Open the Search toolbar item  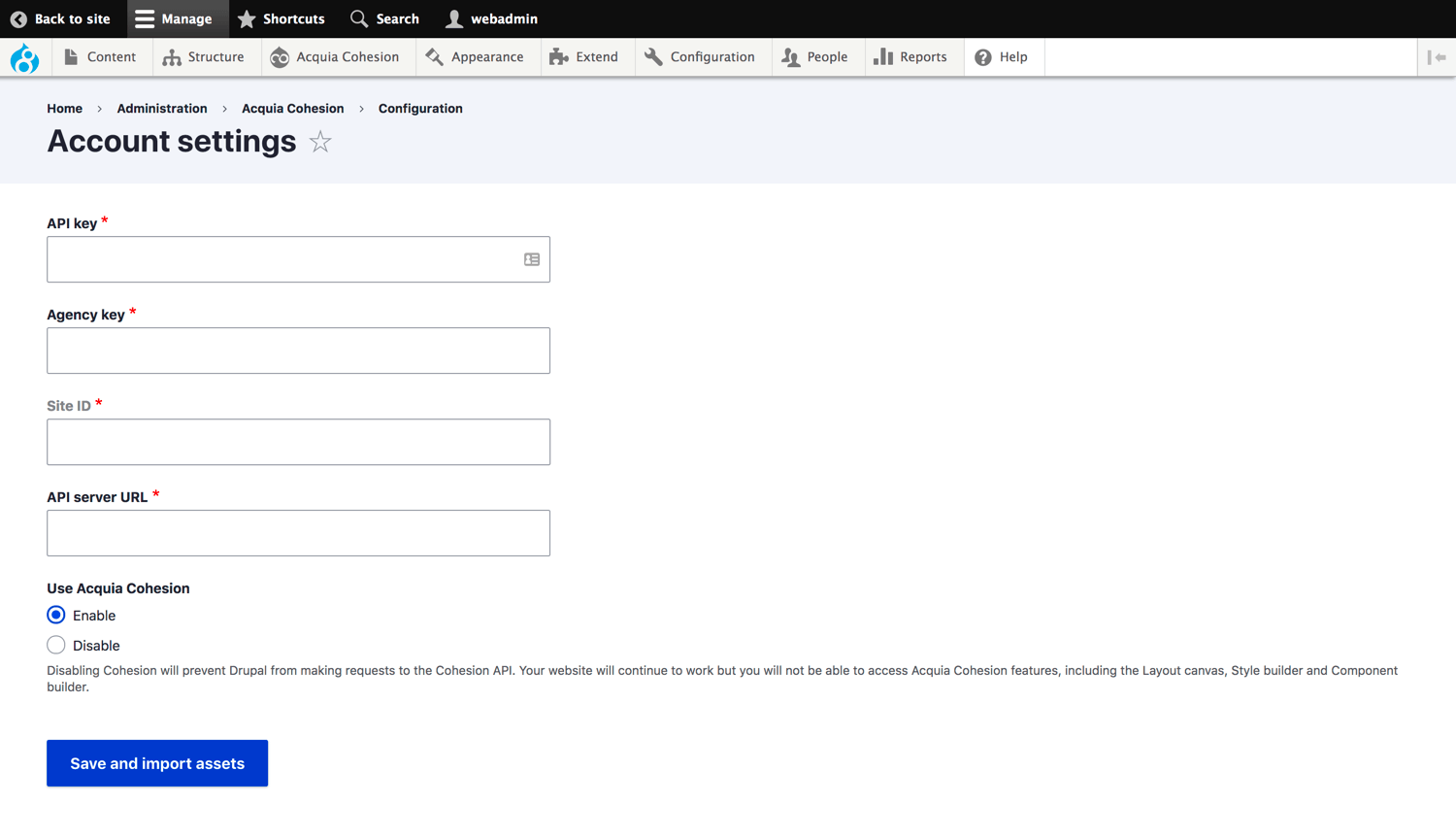coord(385,18)
